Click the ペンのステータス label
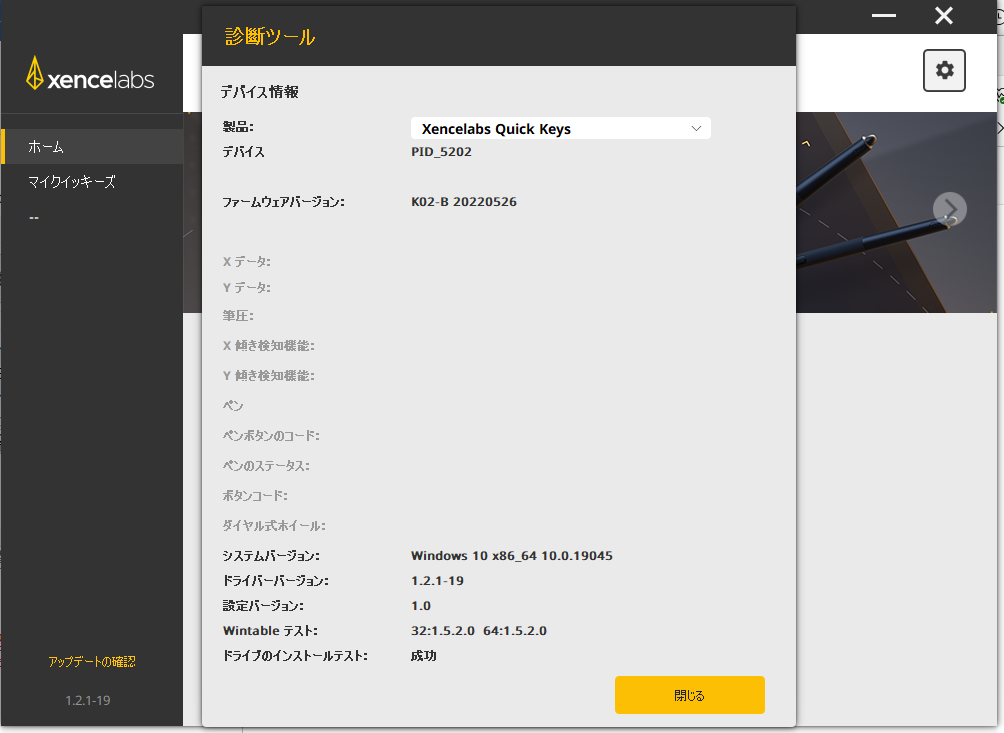Image resolution: width=1004 pixels, height=733 pixels. [x=266, y=466]
